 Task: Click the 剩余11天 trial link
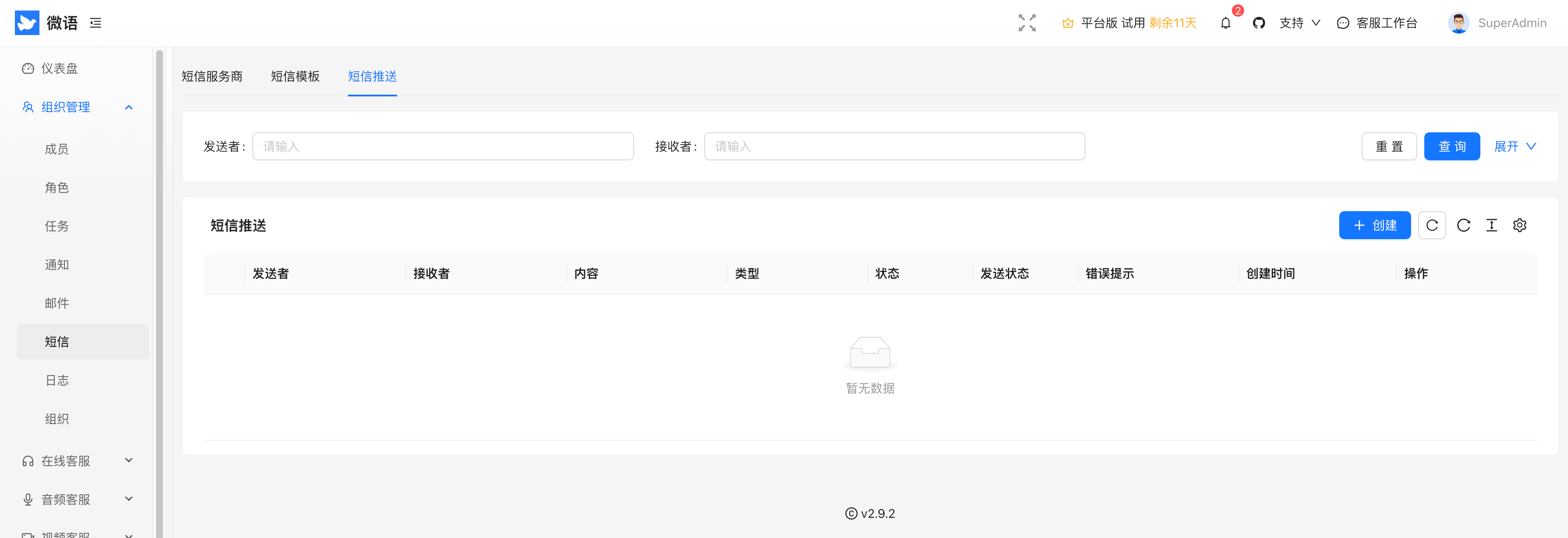(x=1172, y=23)
